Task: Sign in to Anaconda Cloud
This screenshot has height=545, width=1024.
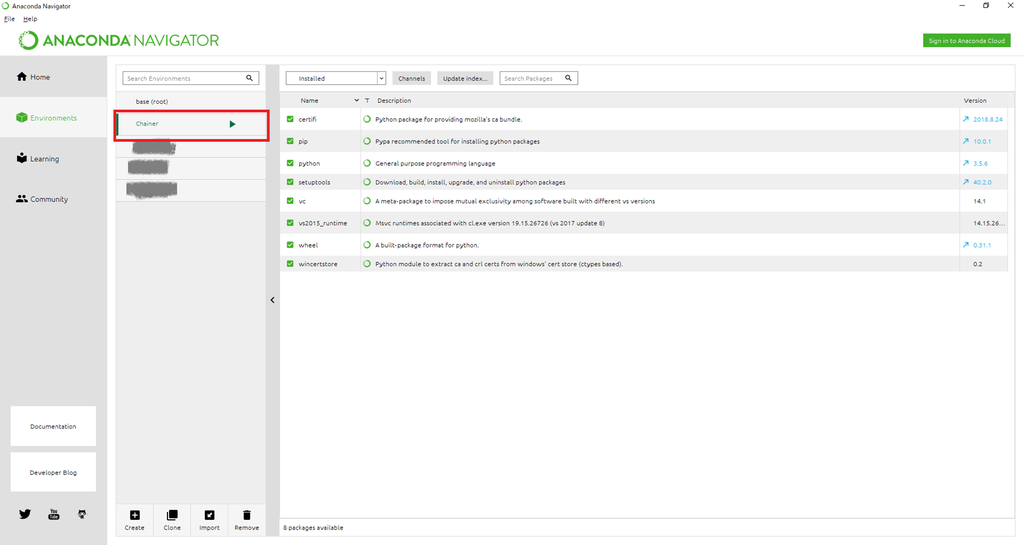Action: point(967,40)
